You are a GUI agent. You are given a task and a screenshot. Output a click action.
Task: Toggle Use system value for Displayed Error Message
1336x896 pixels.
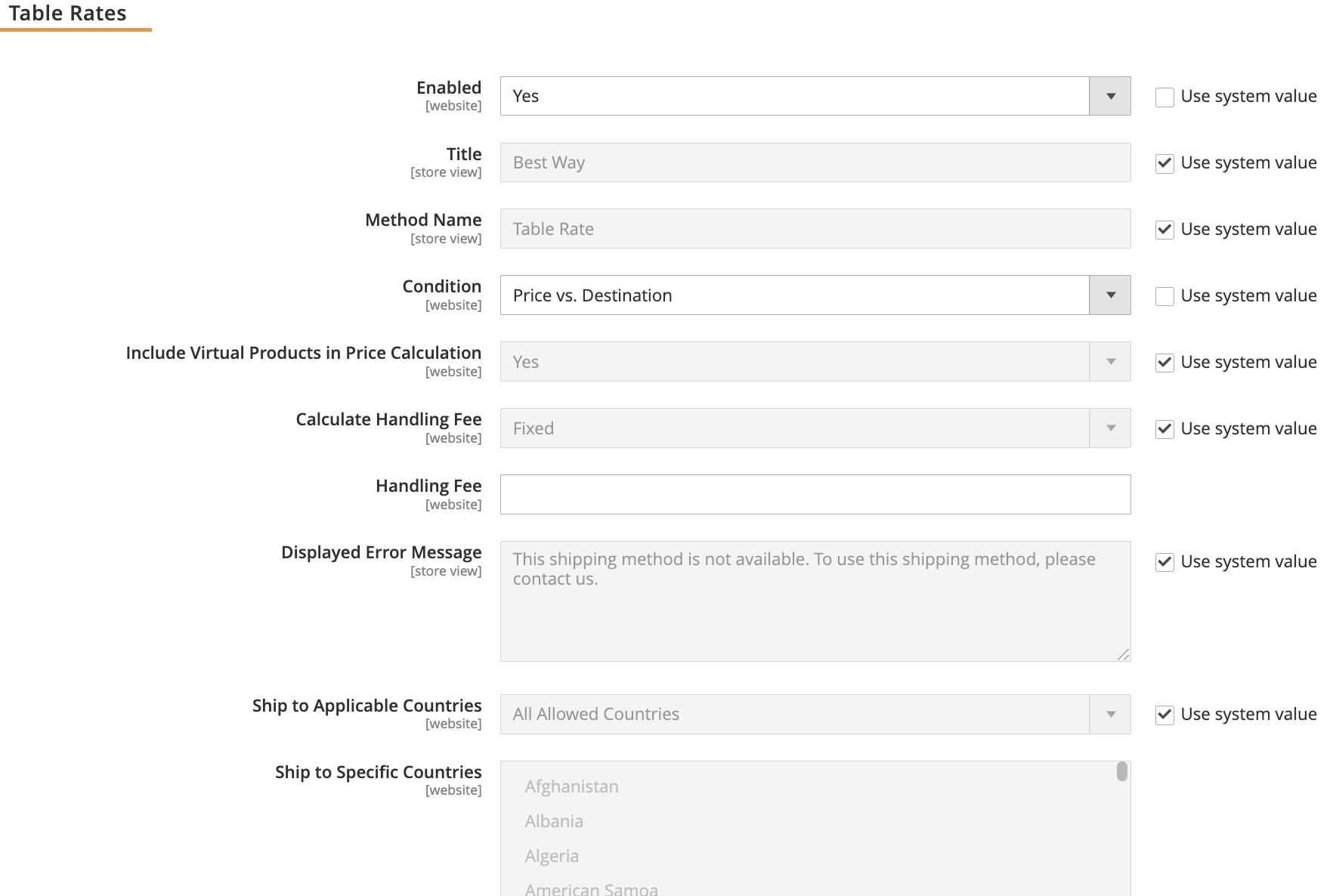[1164, 562]
